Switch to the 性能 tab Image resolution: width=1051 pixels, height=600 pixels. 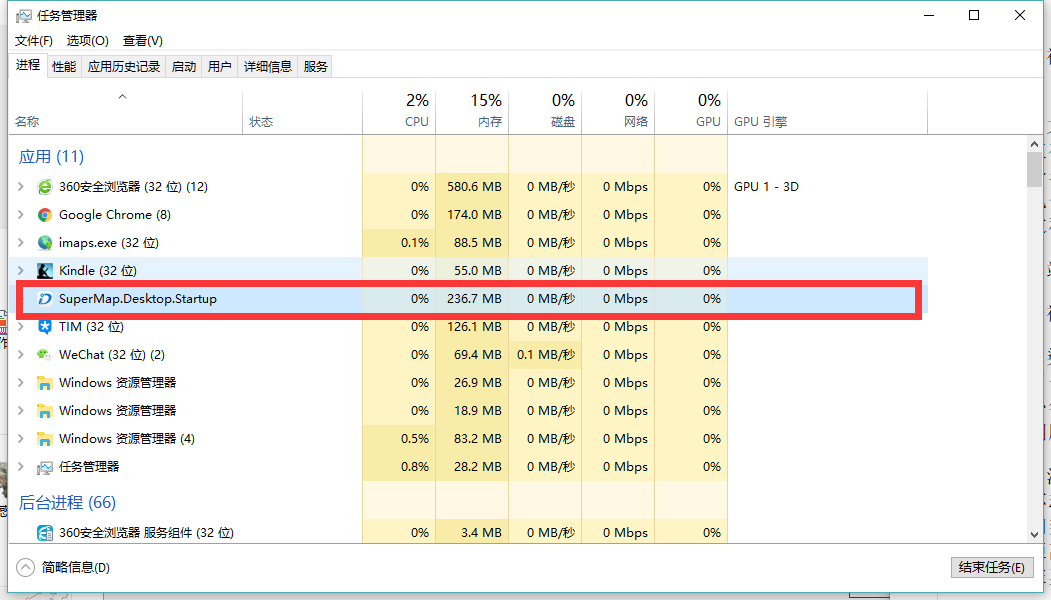(x=64, y=67)
